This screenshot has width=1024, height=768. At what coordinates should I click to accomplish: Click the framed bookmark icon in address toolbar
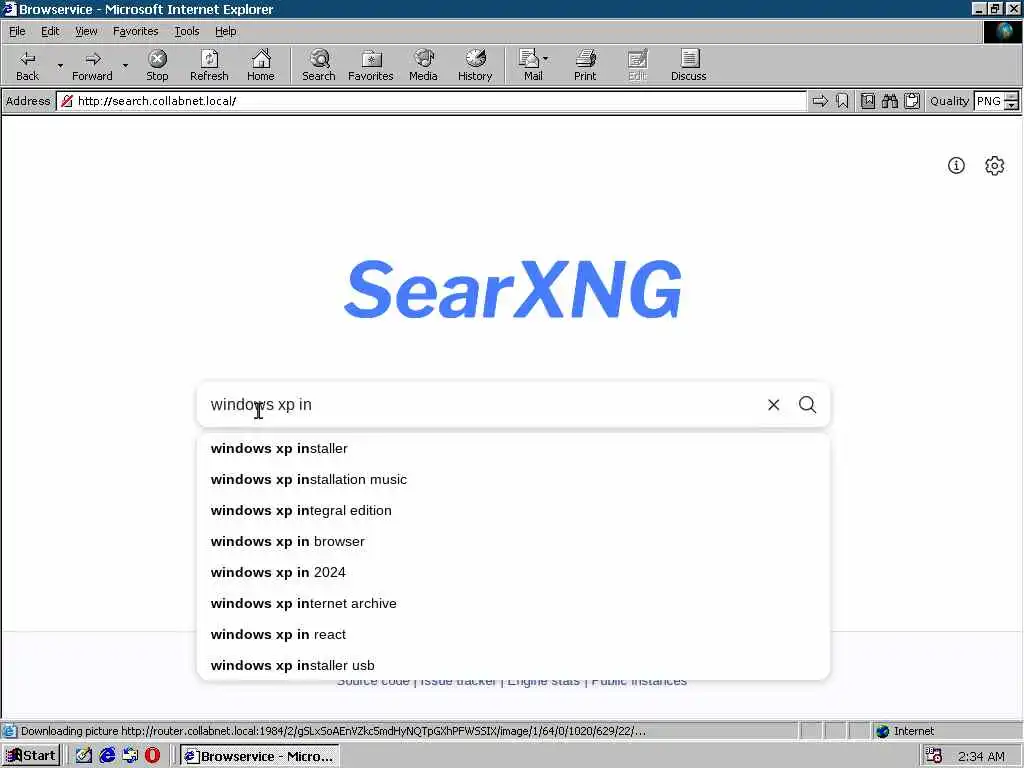pos(867,101)
